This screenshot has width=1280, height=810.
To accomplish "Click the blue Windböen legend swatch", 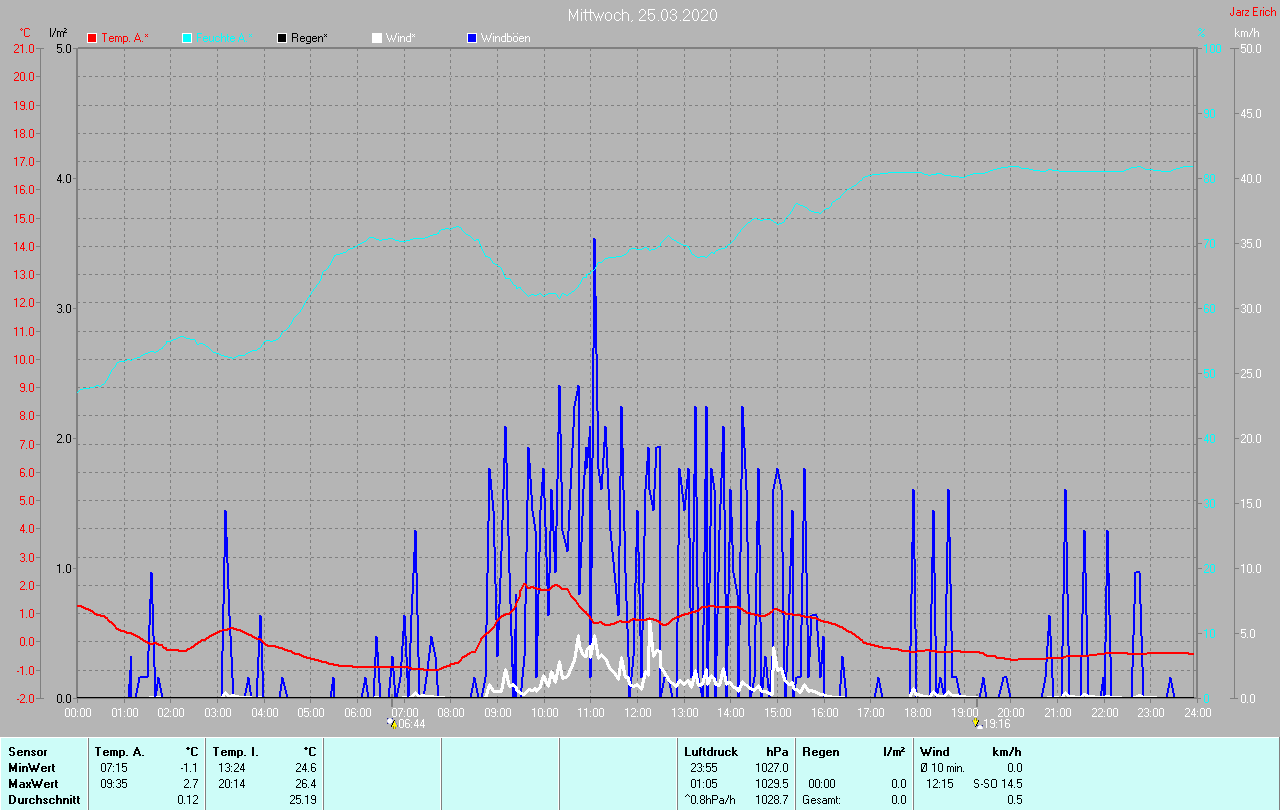I will point(472,38).
